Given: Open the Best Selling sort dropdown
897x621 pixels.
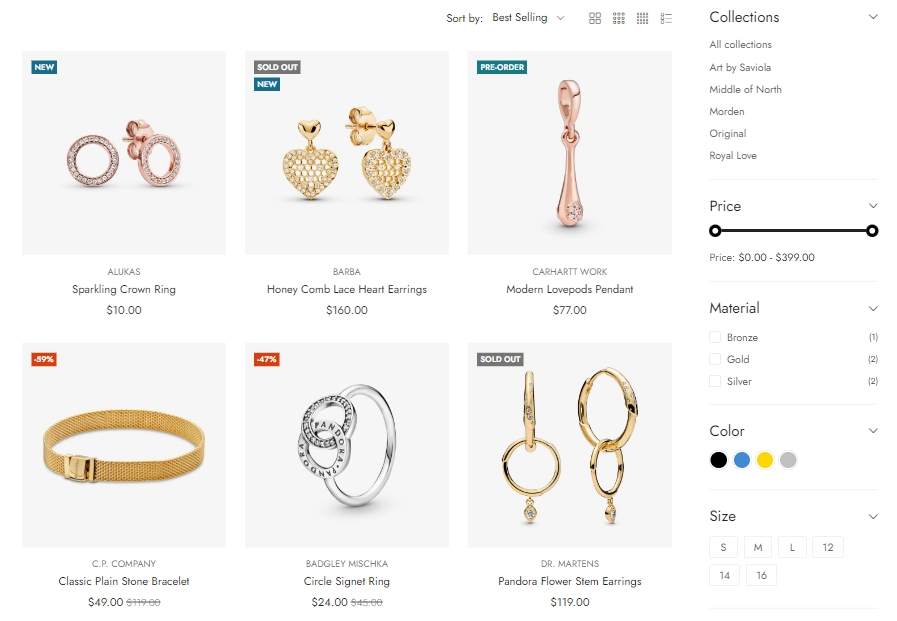Looking at the screenshot, I should click(528, 18).
